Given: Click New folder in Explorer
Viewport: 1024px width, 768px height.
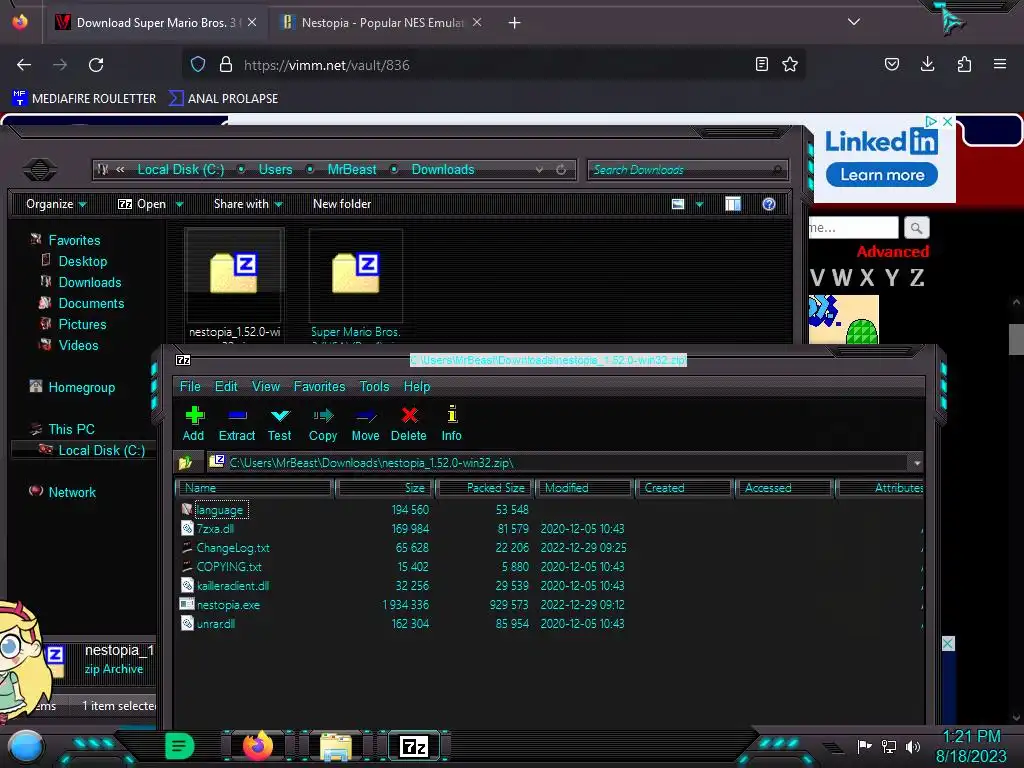Looking at the screenshot, I should 342,204.
